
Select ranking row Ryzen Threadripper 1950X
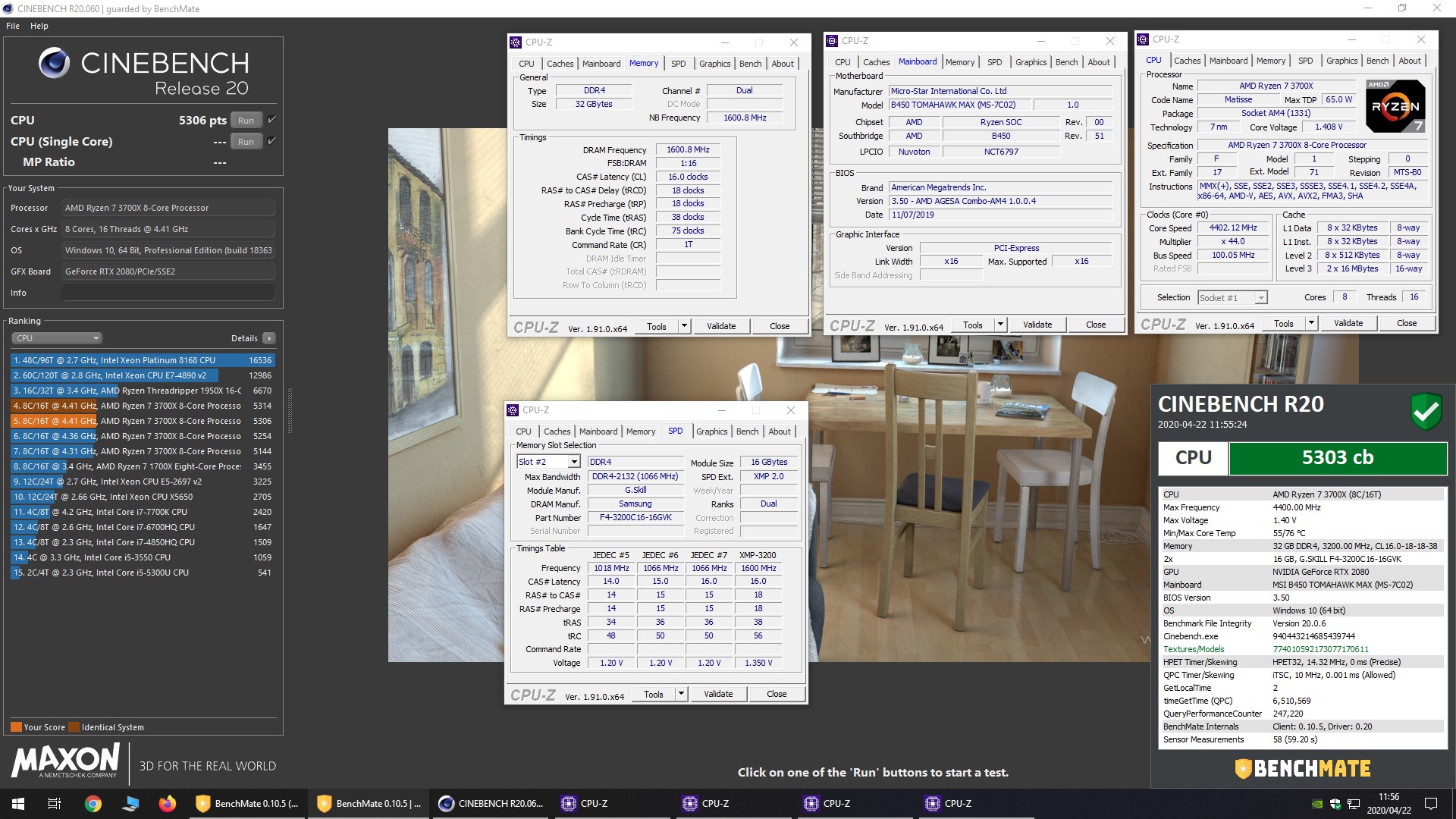point(143,391)
